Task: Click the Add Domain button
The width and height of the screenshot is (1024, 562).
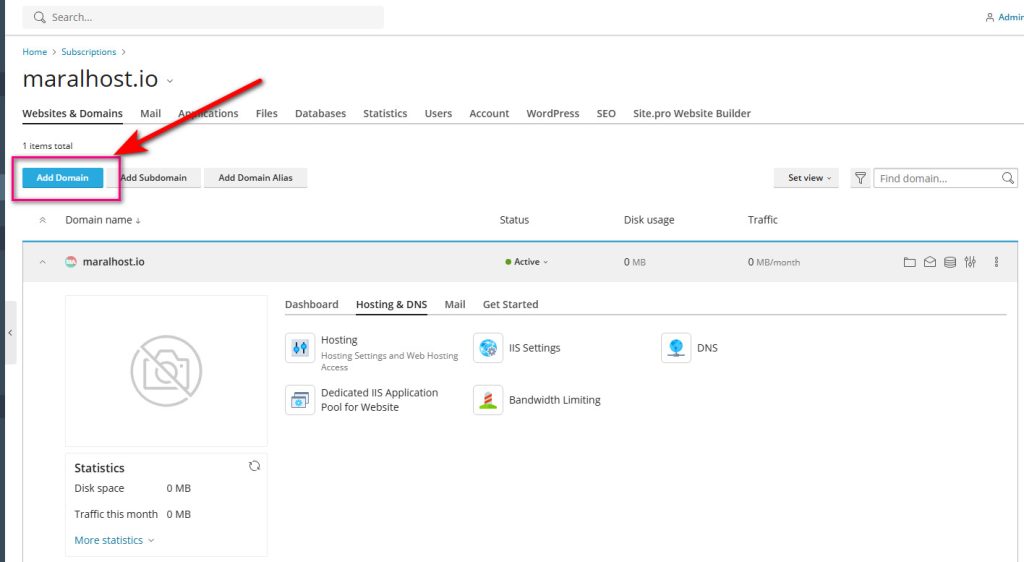Action: point(62,178)
